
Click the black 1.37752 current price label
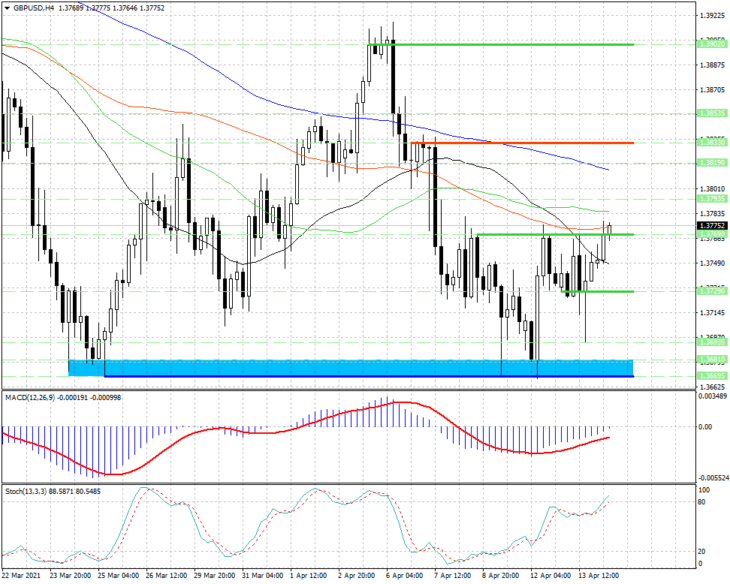point(711,225)
